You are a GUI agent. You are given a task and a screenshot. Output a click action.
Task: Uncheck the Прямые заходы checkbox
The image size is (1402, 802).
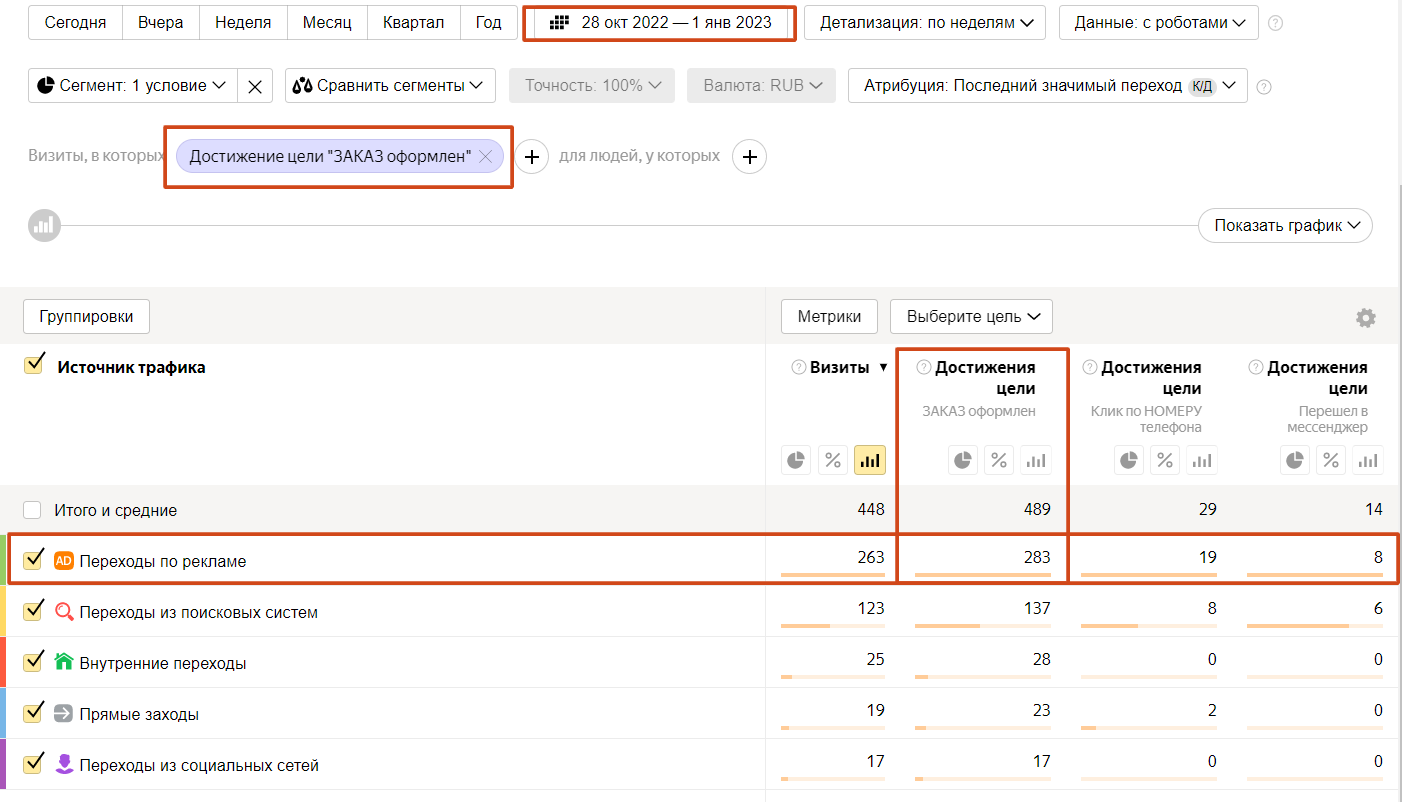pos(33,713)
